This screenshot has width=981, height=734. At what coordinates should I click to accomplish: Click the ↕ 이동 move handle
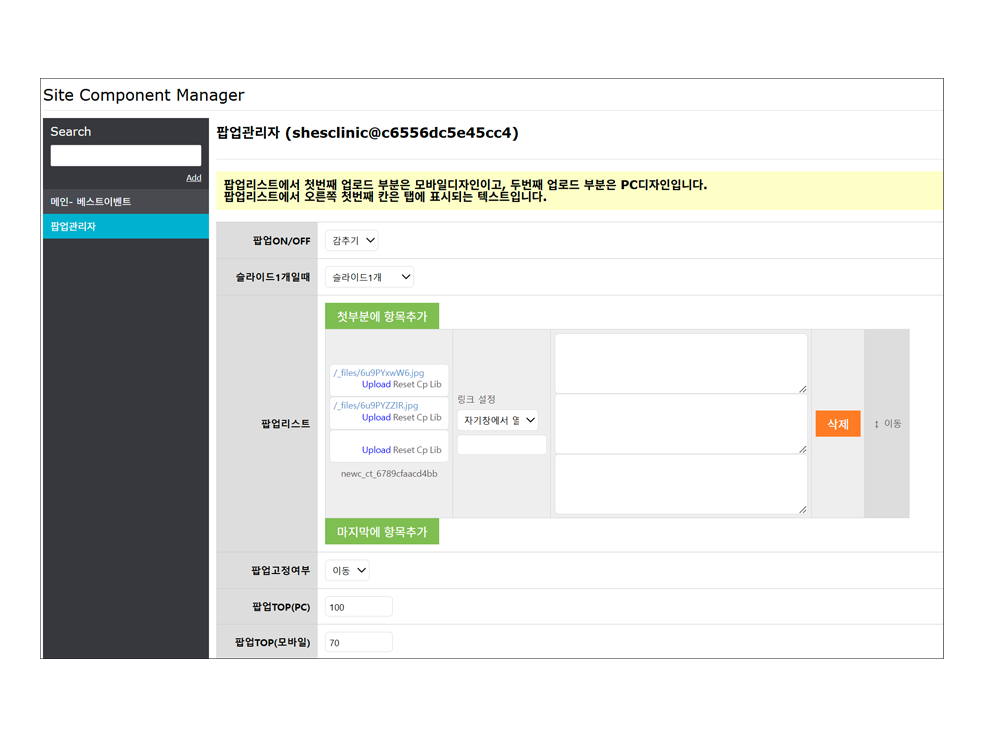(x=887, y=424)
